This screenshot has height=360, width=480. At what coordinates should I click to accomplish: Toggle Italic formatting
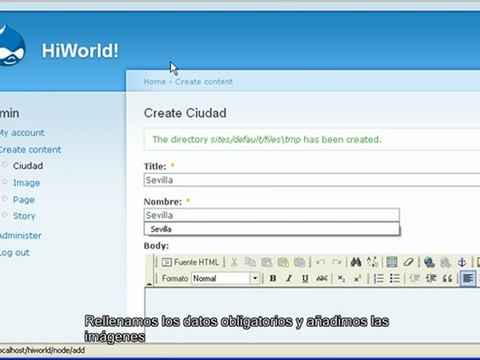click(x=289, y=278)
